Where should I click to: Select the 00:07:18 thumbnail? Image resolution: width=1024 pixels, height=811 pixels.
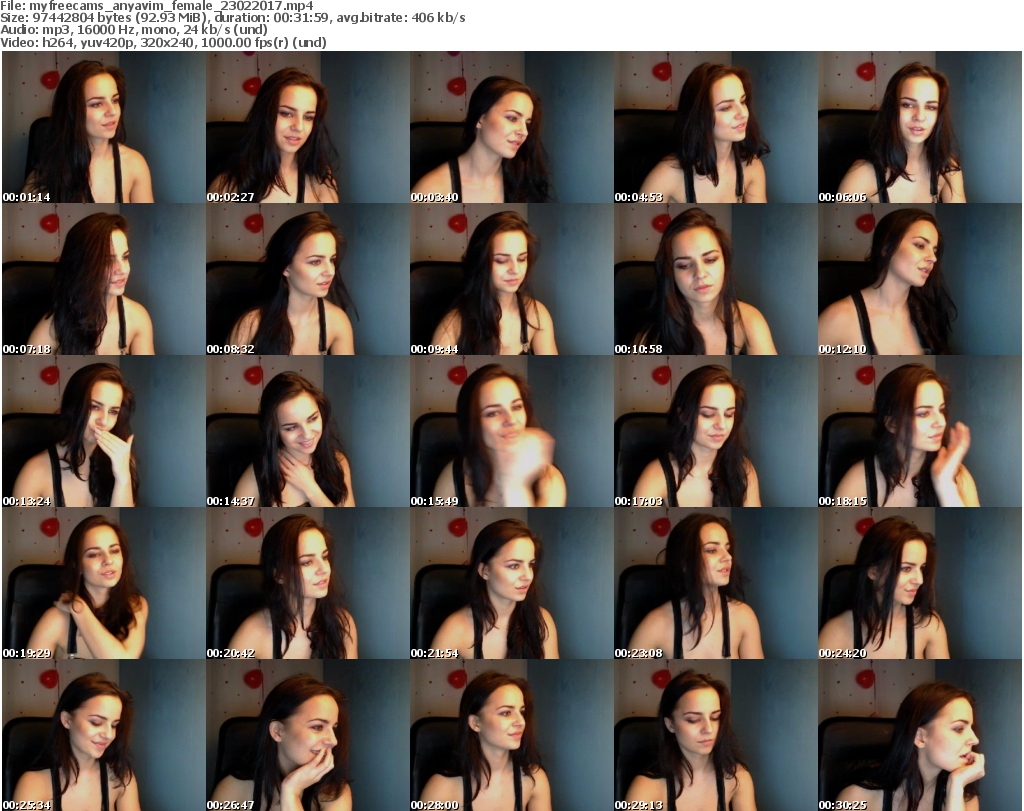point(104,279)
